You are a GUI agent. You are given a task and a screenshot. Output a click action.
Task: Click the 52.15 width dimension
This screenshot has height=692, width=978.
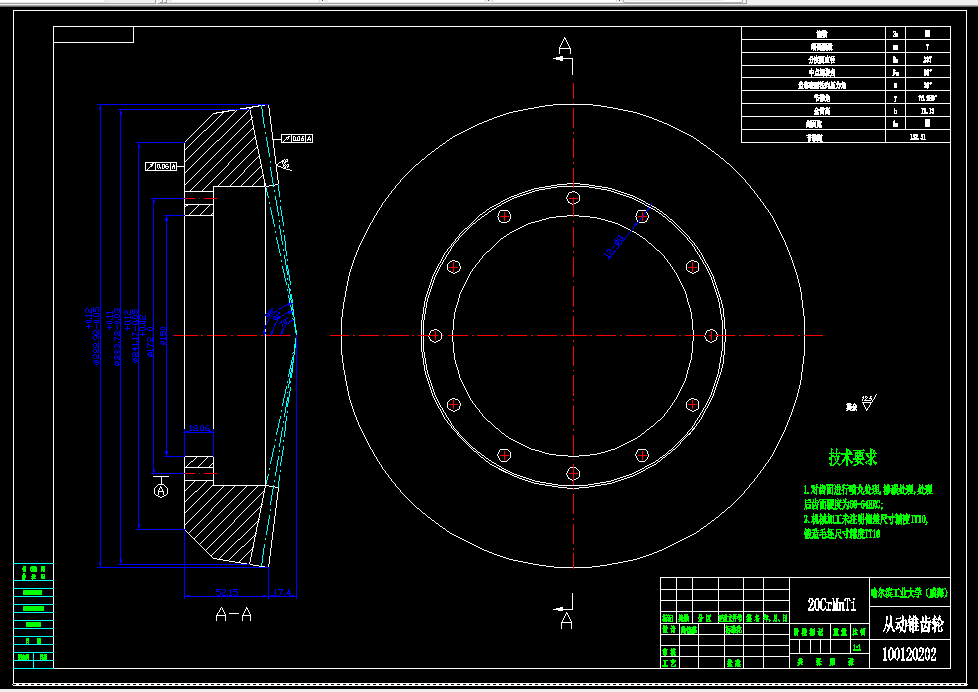[226, 592]
